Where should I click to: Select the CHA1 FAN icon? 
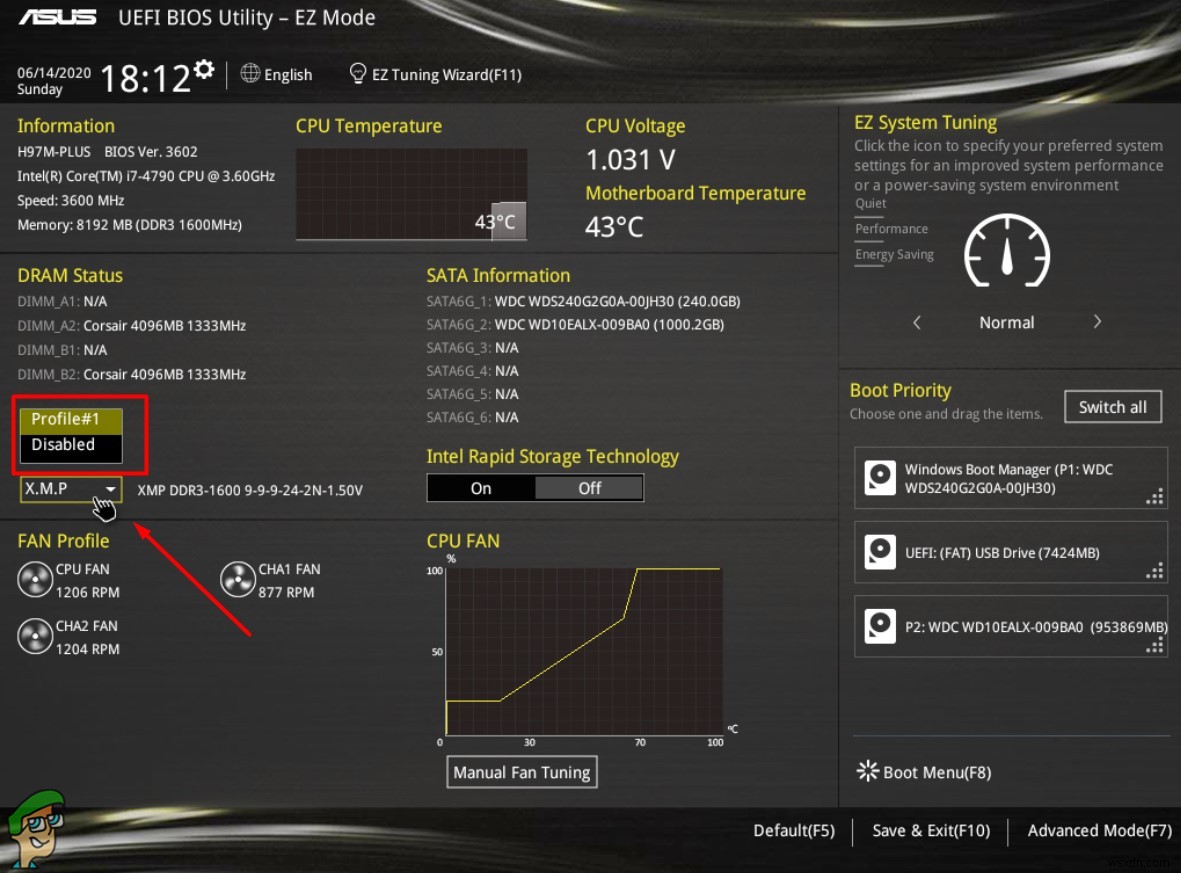(x=238, y=579)
